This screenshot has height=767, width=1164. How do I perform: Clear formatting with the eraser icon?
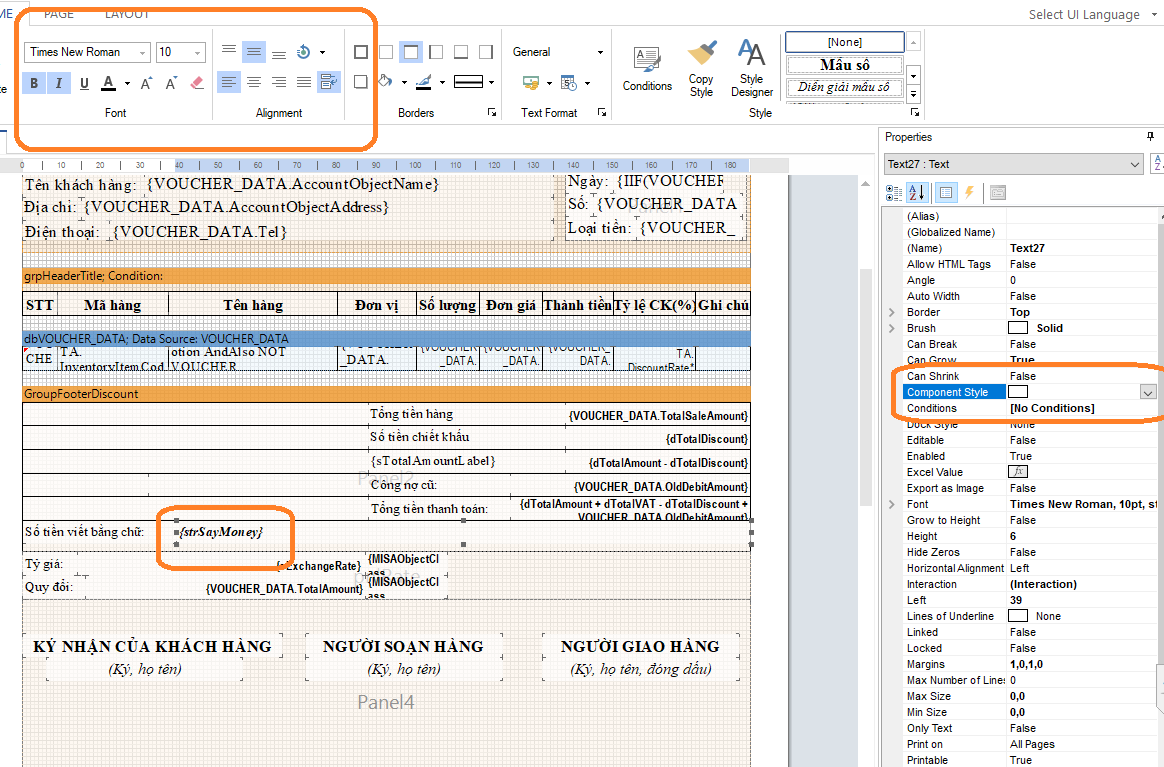coord(197,83)
